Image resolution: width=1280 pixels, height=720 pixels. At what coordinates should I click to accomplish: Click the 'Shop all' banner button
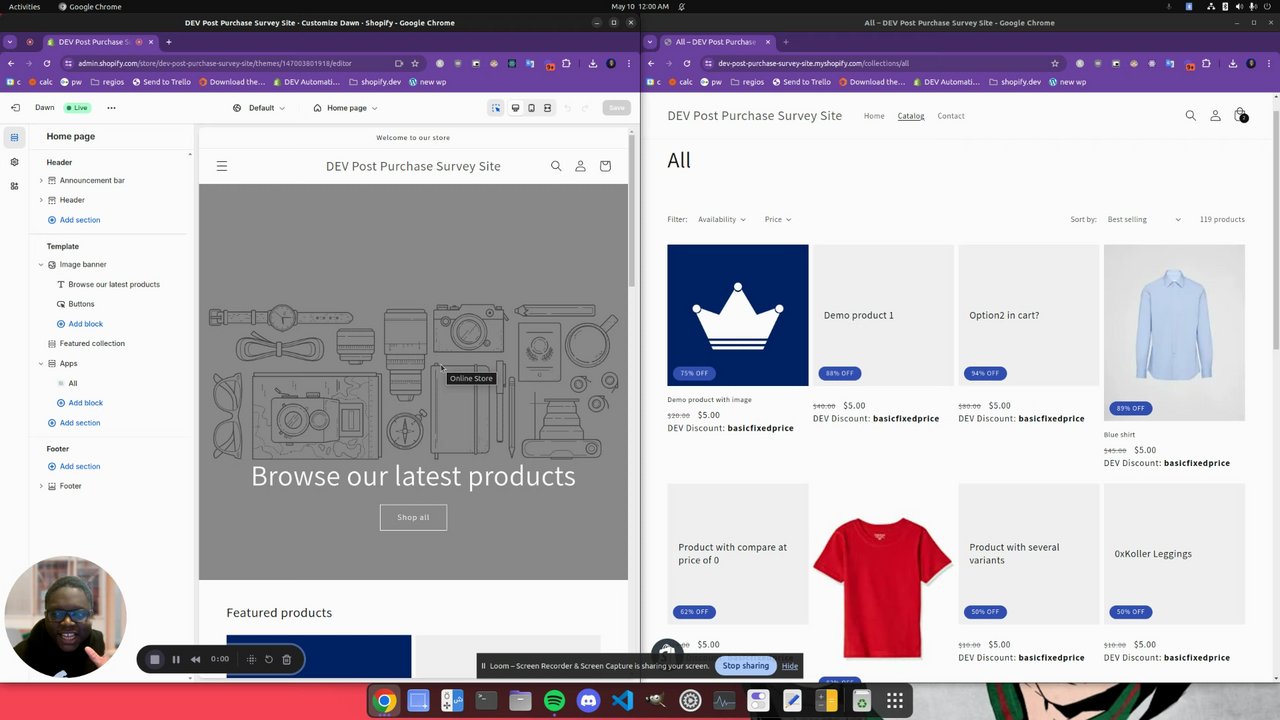[413, 517]
